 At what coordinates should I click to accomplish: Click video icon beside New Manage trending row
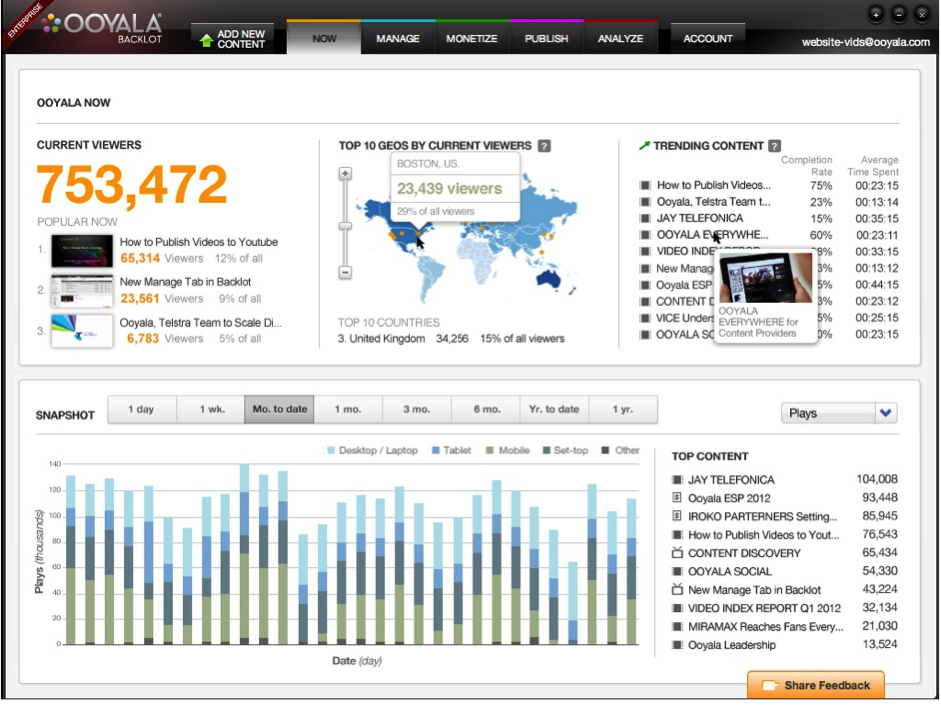tap(645, 268)
